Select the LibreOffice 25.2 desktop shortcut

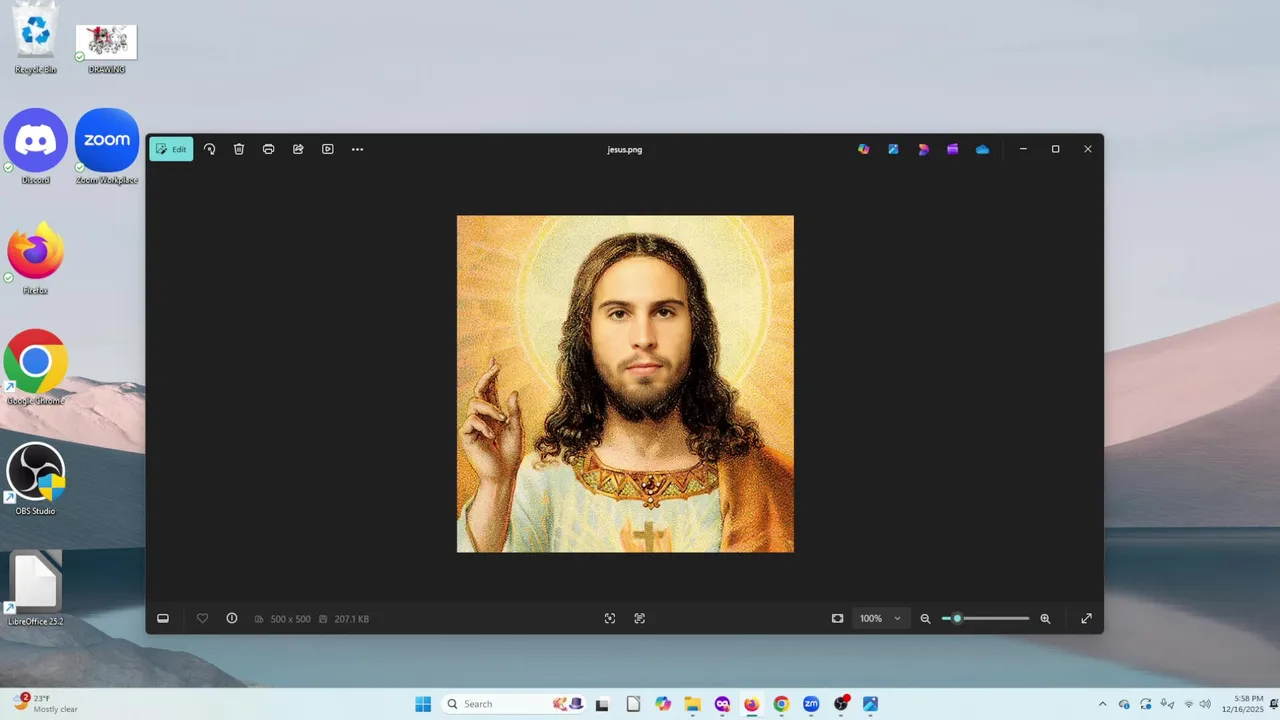[x=36, y=589]
